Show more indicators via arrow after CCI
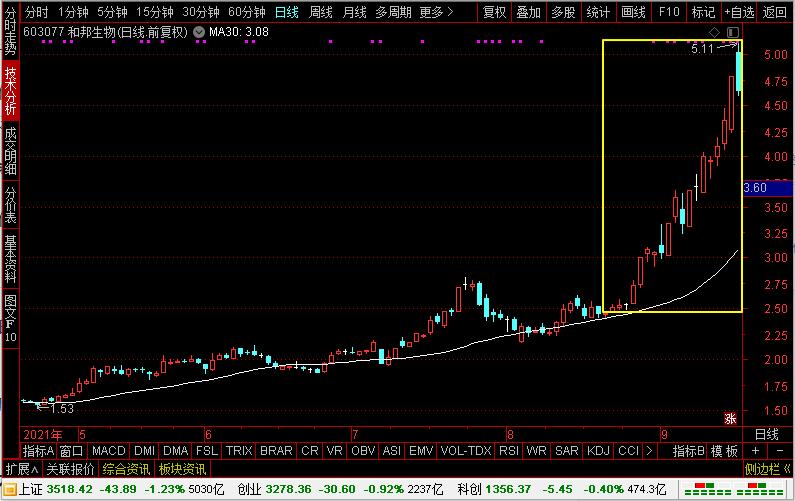Screen dimensions: 795x501 coord(649,451)
